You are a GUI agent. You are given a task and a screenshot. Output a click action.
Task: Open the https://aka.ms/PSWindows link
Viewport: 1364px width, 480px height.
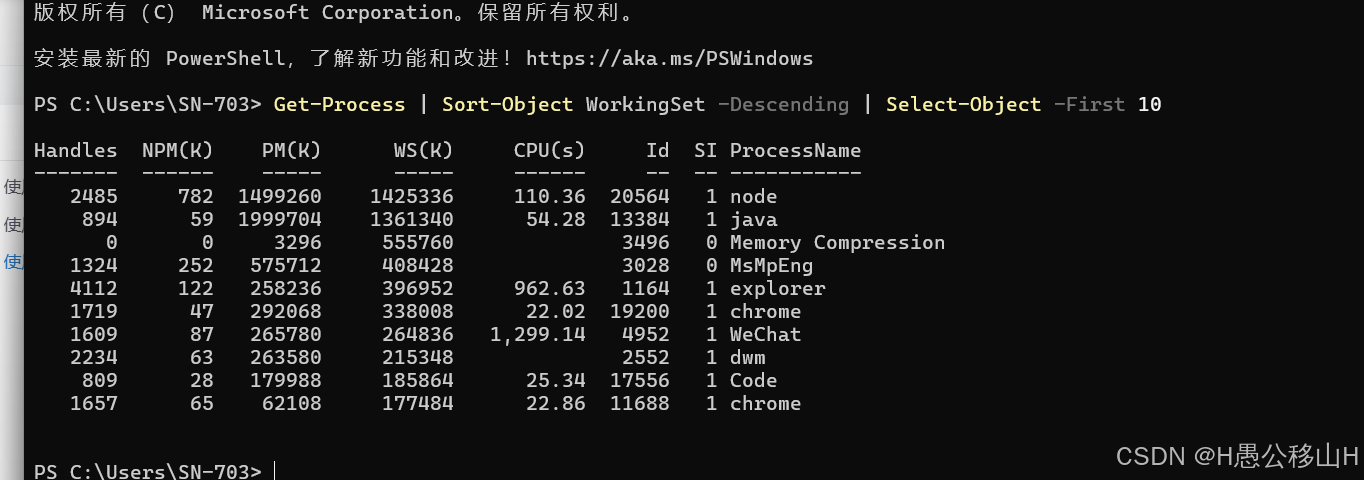(669, 58)
